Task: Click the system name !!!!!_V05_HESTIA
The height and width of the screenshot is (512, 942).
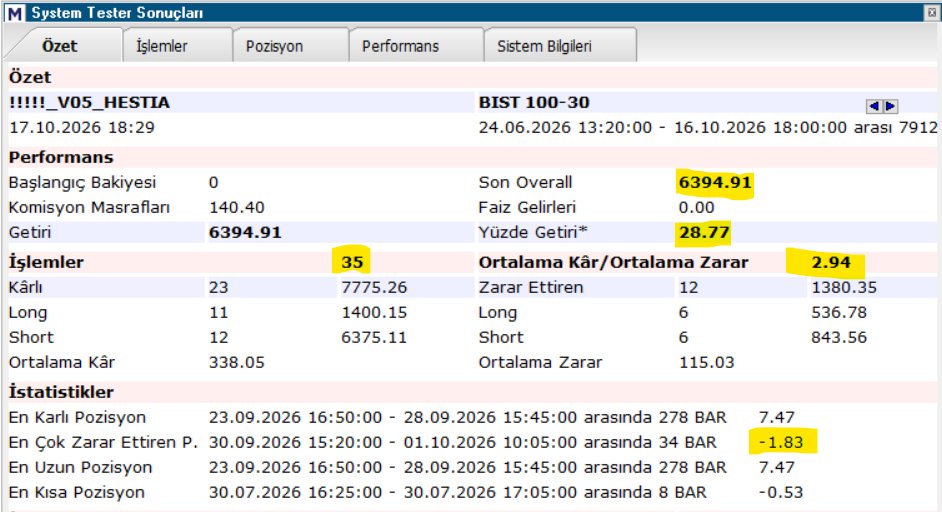Action: pos(89,103)
